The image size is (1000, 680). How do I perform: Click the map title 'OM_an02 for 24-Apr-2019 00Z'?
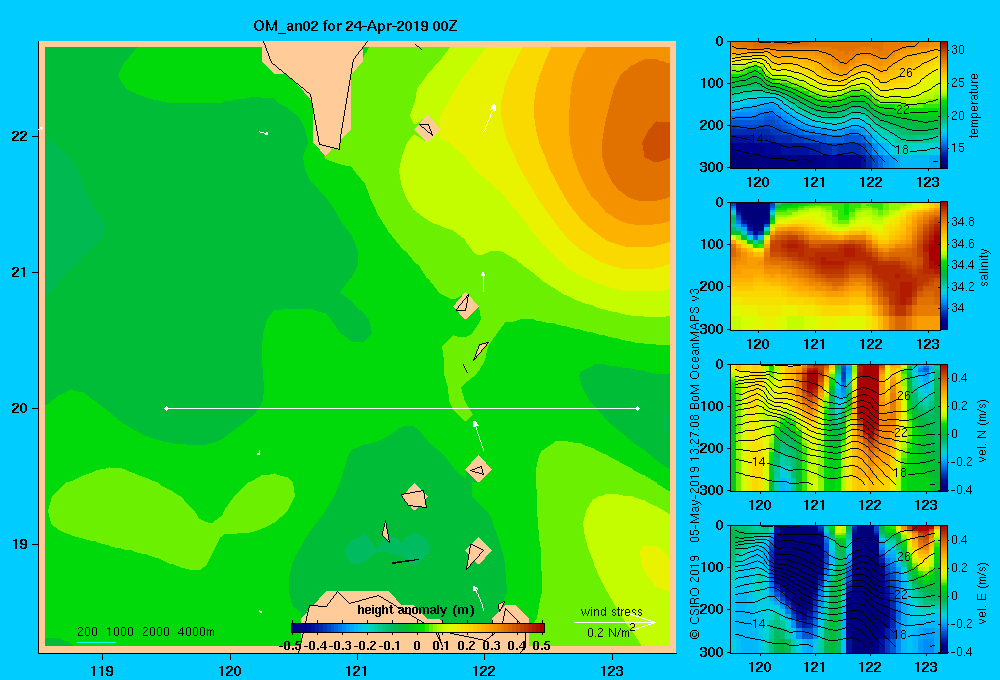point(355,26)
